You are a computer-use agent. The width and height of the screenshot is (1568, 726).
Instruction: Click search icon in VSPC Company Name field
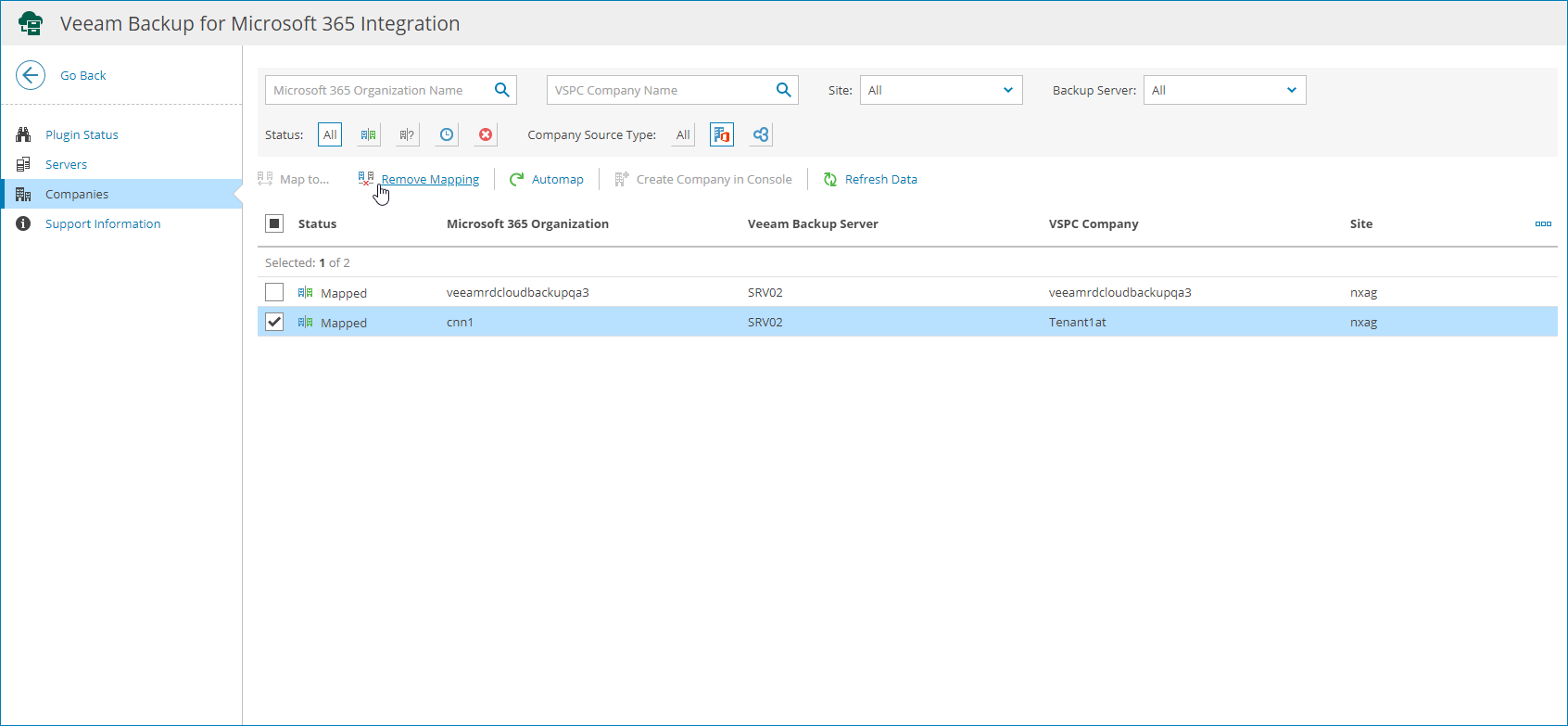pos(783,90)
